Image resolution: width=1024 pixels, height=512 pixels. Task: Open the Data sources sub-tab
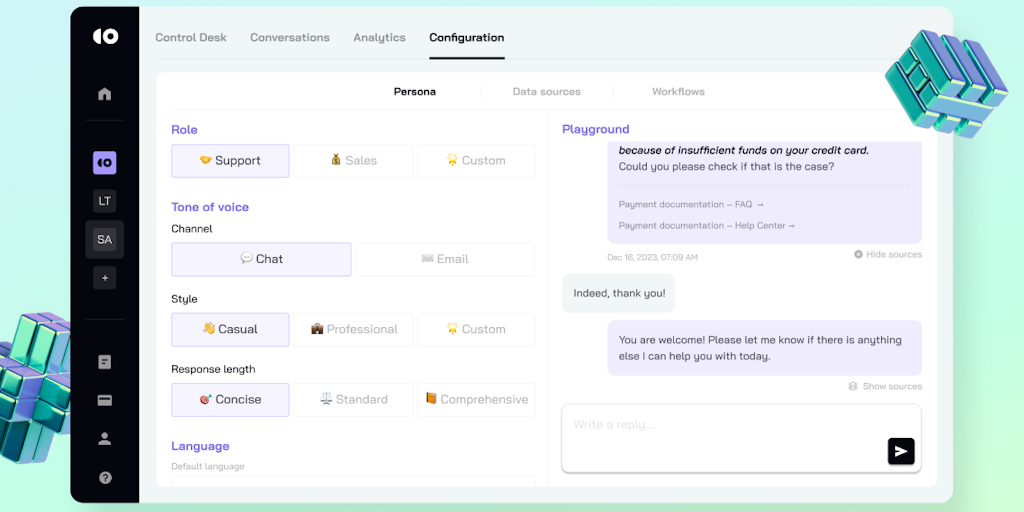pyautogui.click(x=546, y=92)
